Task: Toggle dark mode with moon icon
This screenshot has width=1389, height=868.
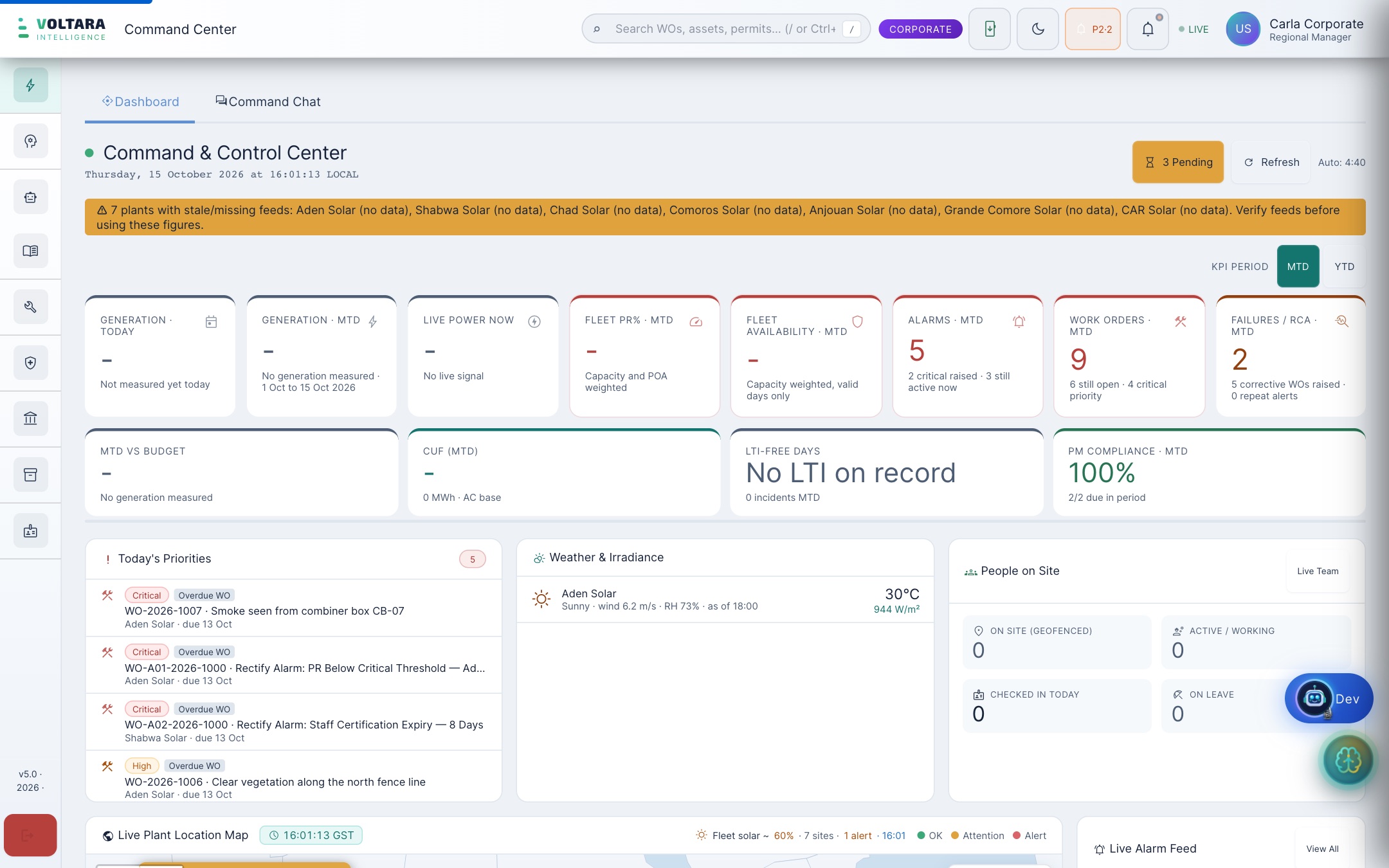Action: pyautogui.click(x=1038, y=29)
